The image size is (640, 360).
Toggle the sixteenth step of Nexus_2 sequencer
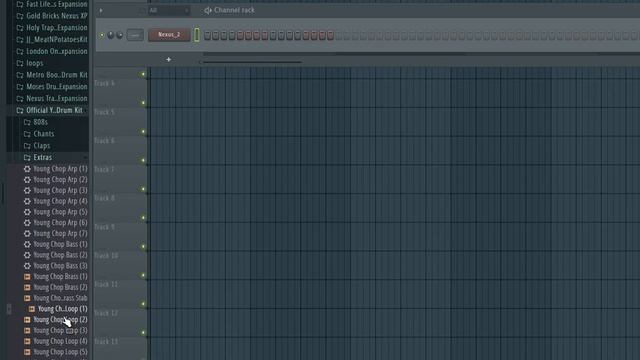[x=331, y=36]
